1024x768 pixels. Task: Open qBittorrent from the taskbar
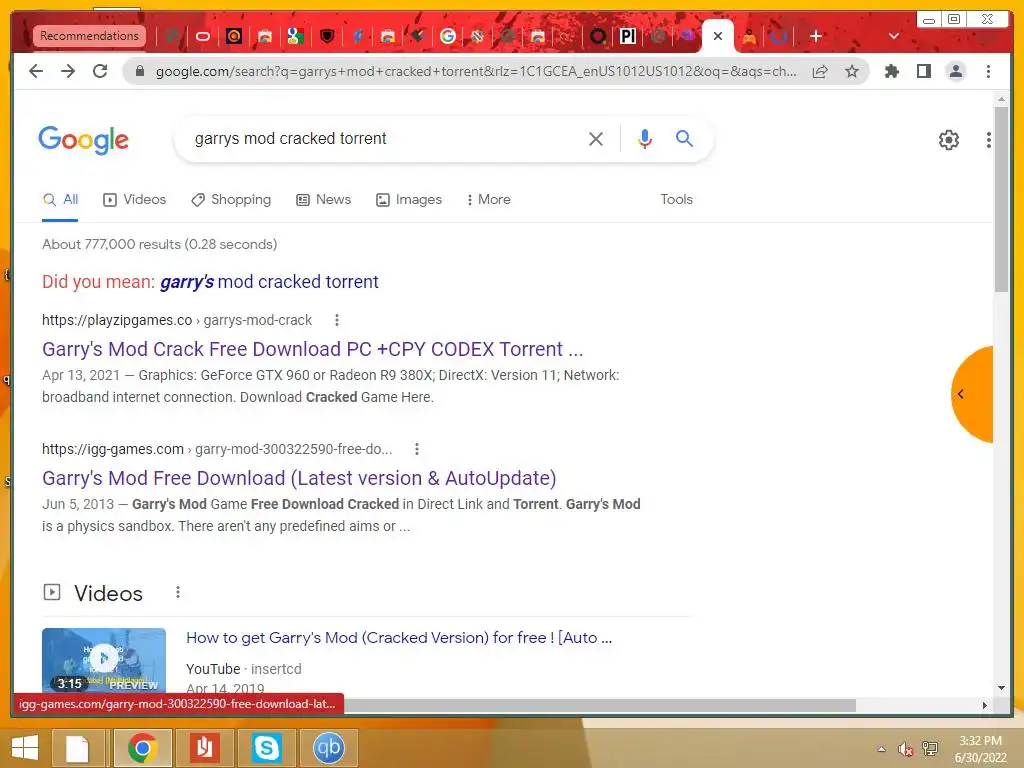click(x=328, y=748)
